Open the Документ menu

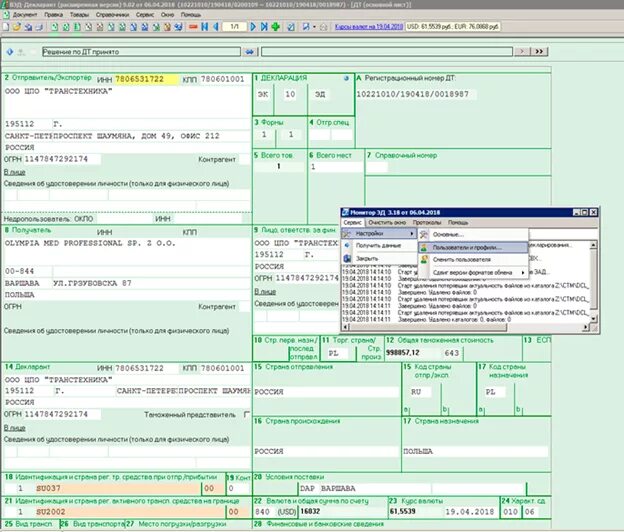(x=25, y=15)
